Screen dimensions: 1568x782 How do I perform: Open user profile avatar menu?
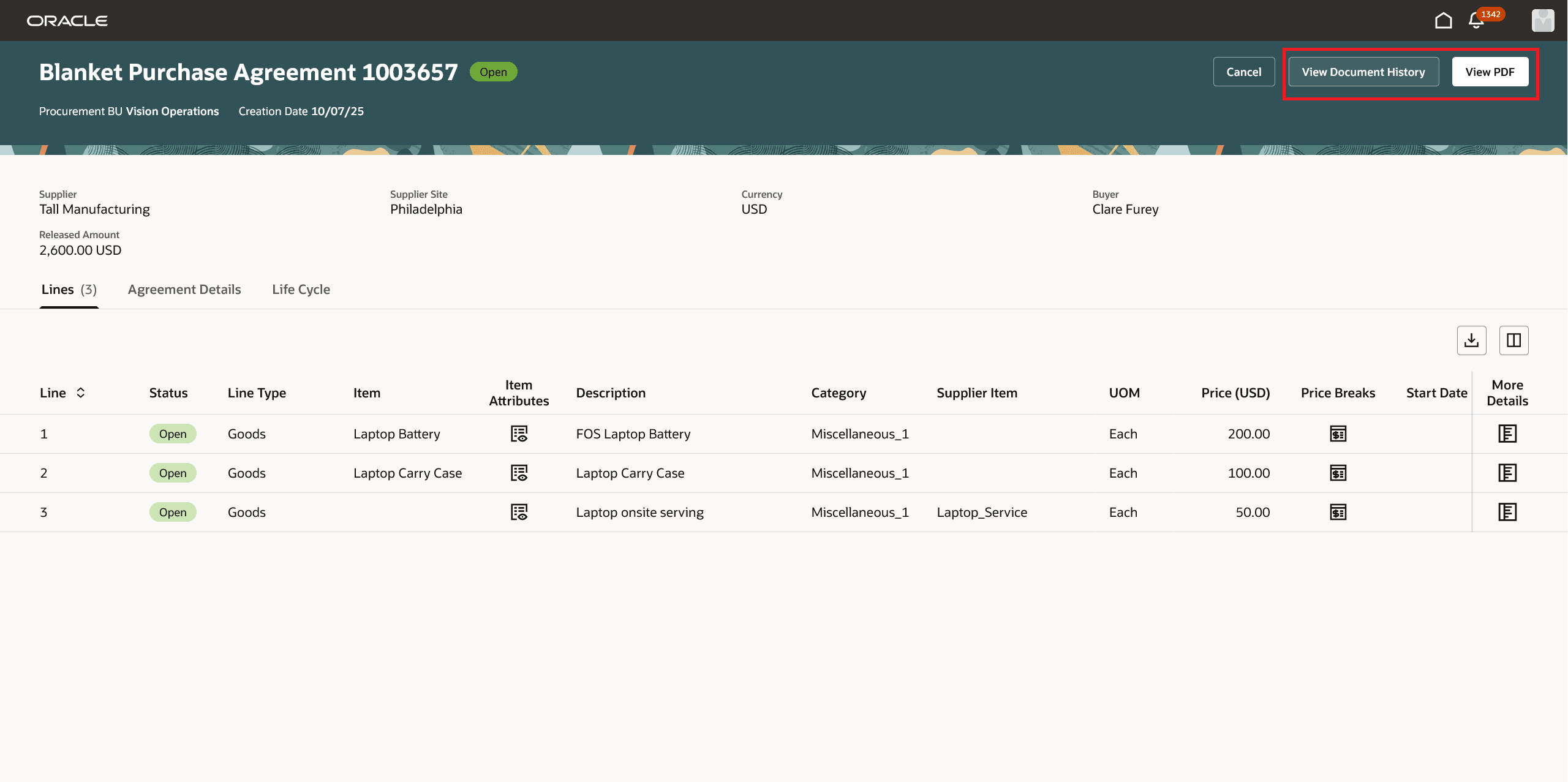point(1542,21)
